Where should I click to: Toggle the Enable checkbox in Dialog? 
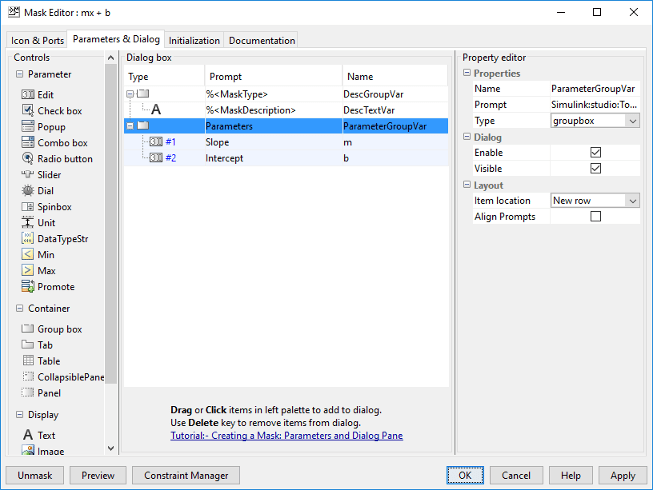[596, 153]
